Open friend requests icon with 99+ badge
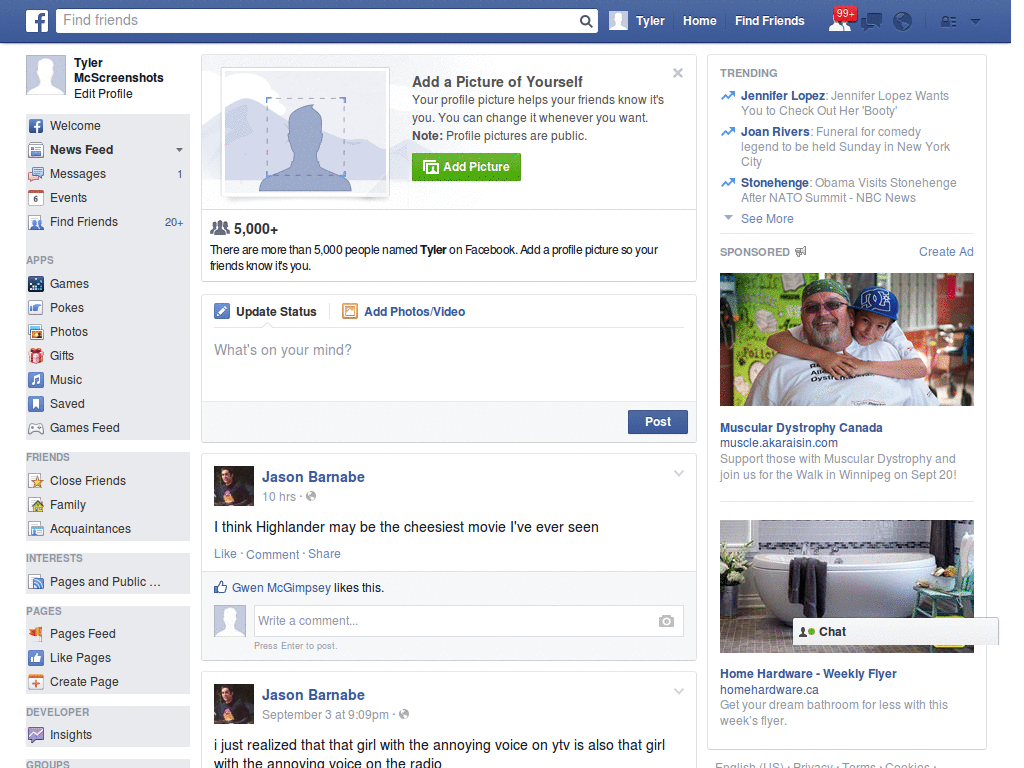1024x768 pixels. [x=841, y=20]
